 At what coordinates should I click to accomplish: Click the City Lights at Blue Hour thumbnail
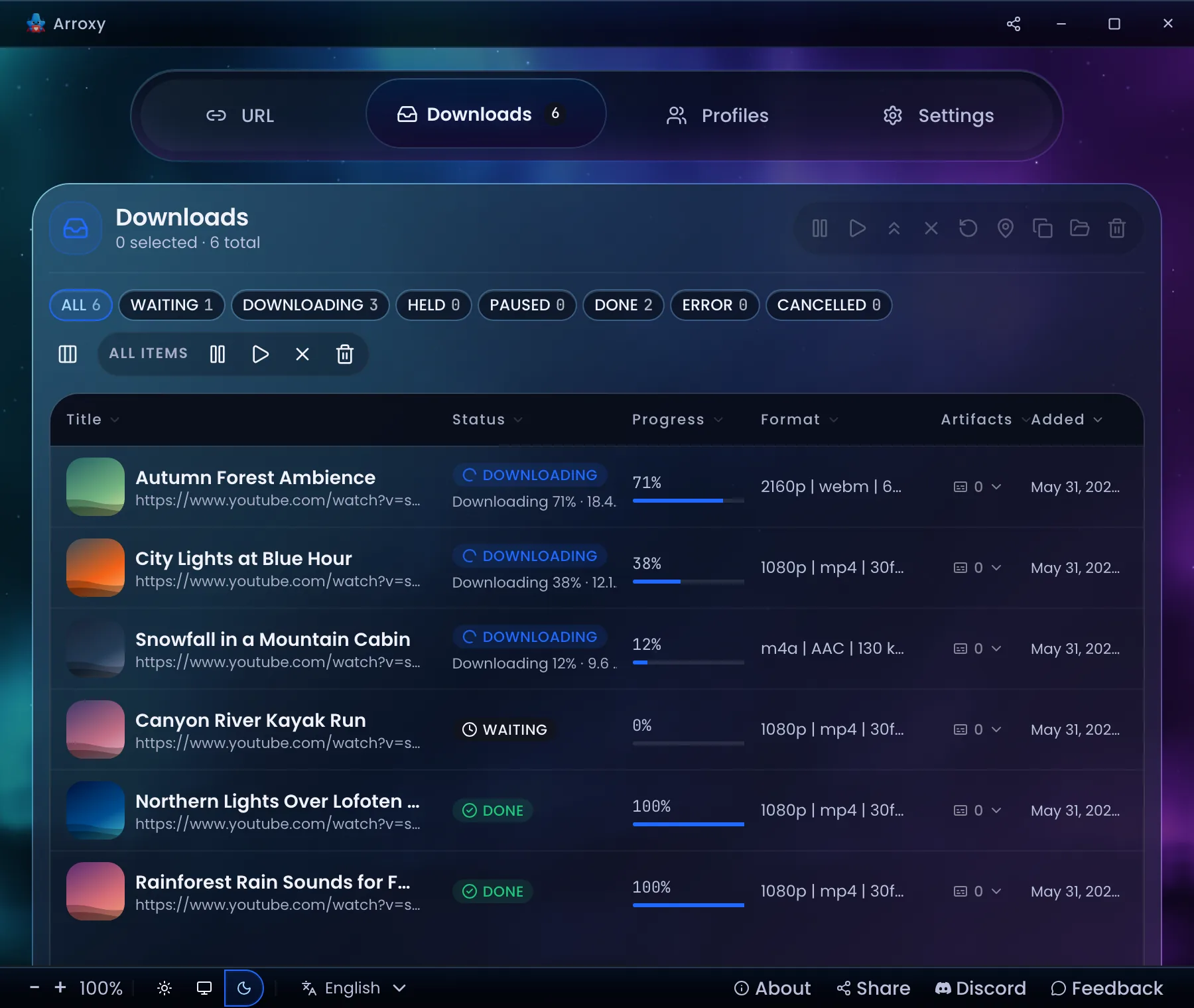point(96,568)
